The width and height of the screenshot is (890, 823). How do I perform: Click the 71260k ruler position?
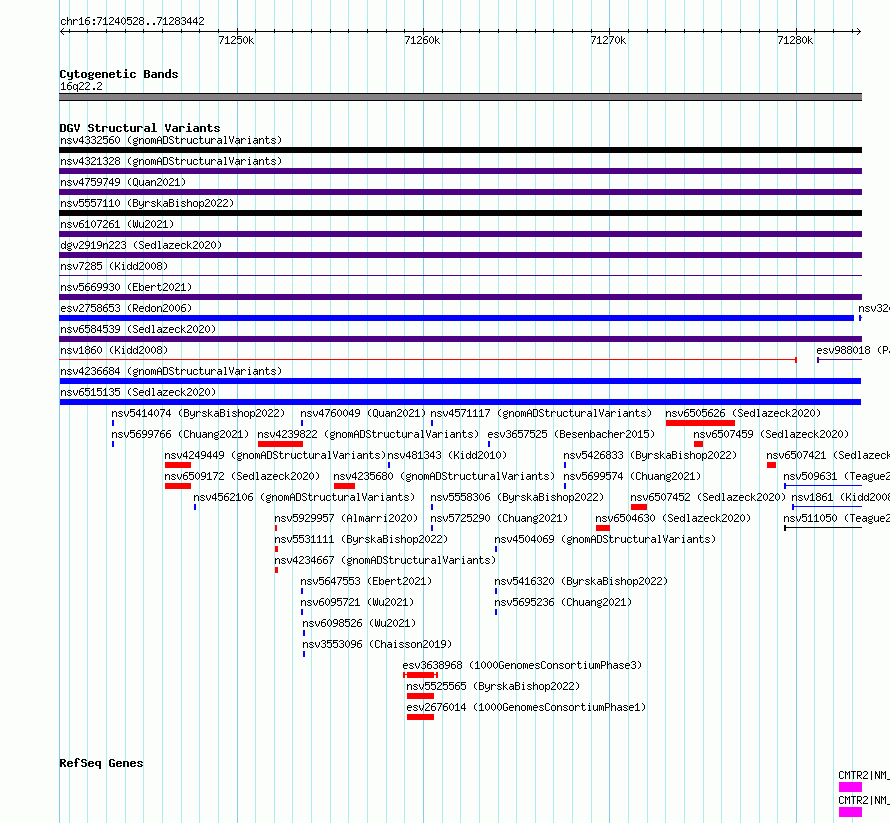[422, 40]
